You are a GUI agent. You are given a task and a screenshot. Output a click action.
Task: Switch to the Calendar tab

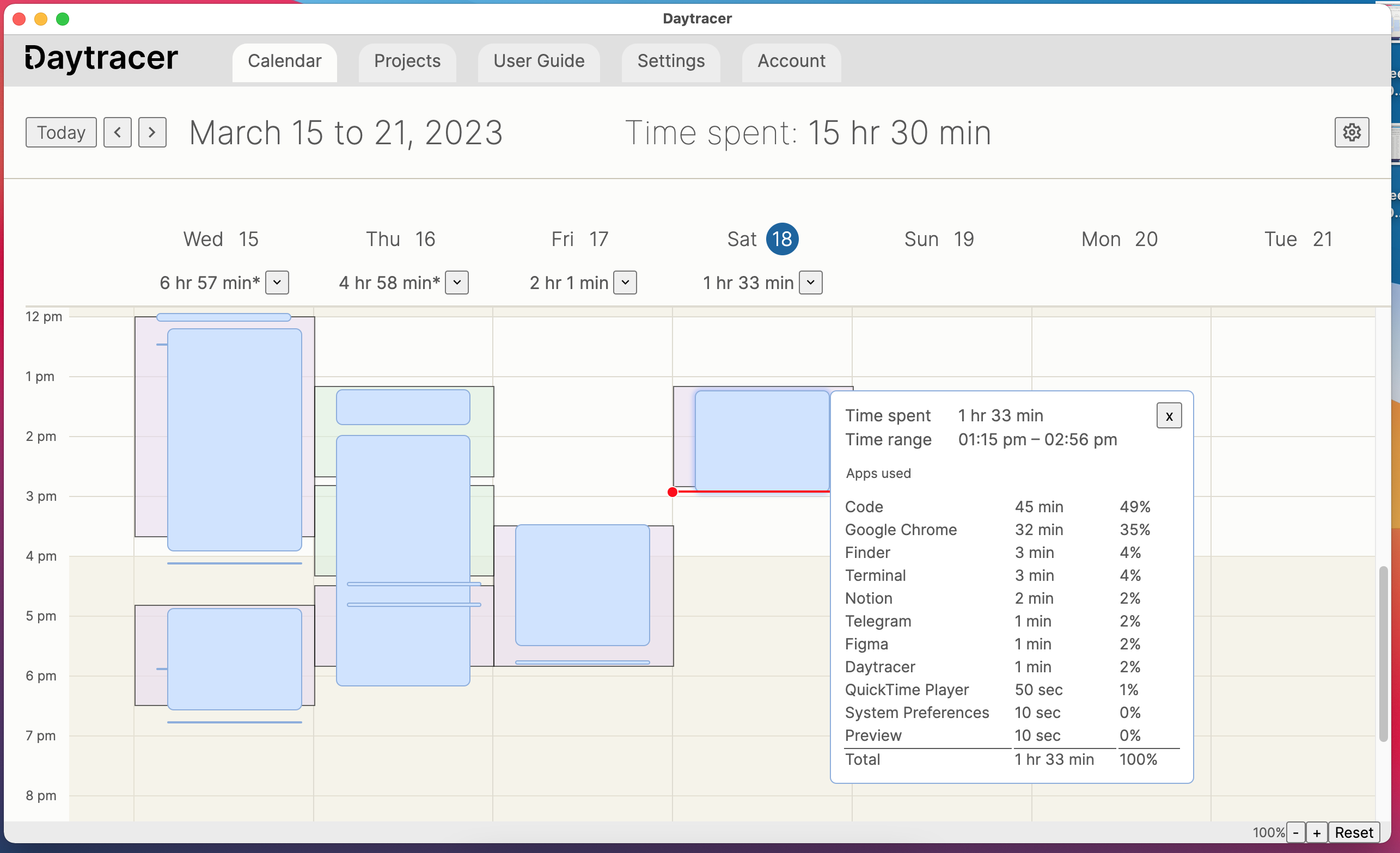285,62
